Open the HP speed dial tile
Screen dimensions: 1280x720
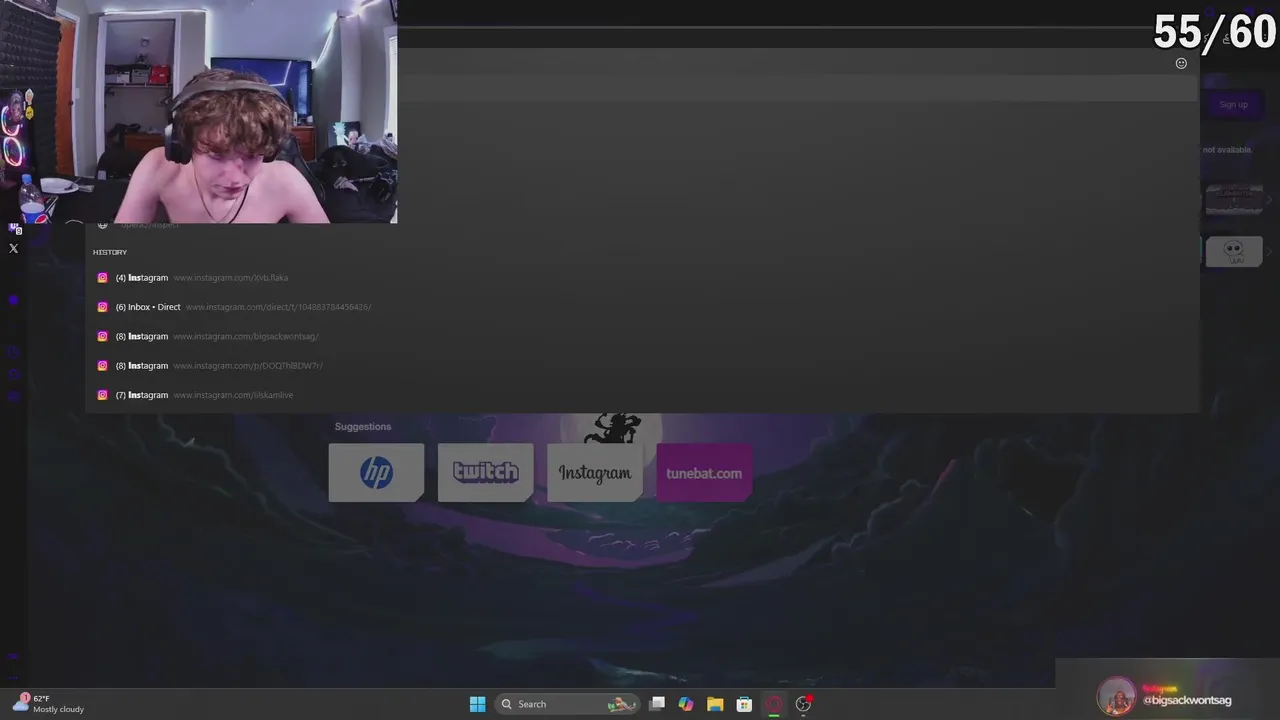click(x=376, y=473)
